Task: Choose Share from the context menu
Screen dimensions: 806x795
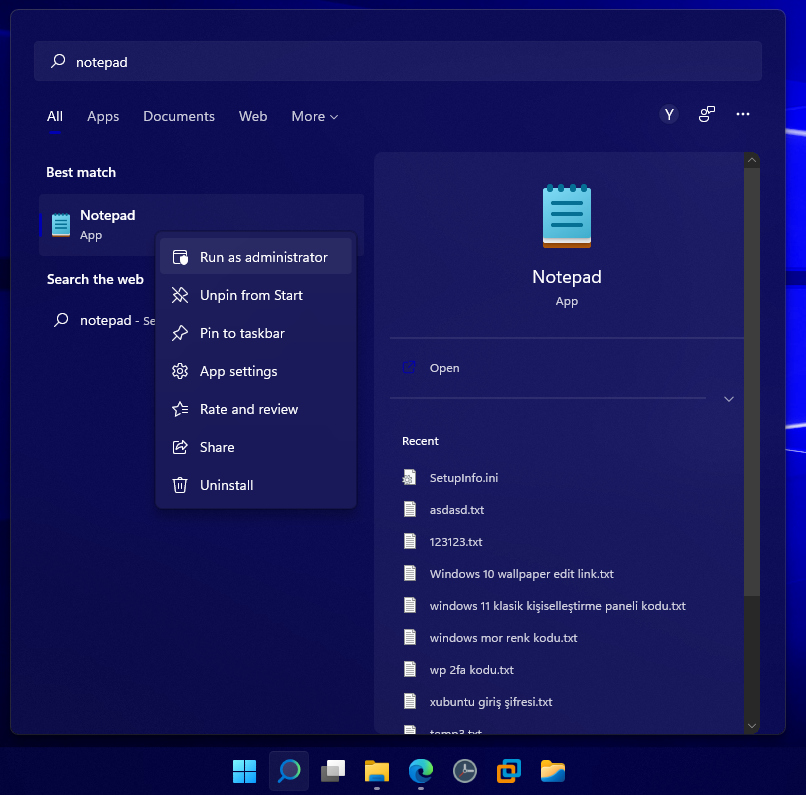Action: [x=255, y=447]
